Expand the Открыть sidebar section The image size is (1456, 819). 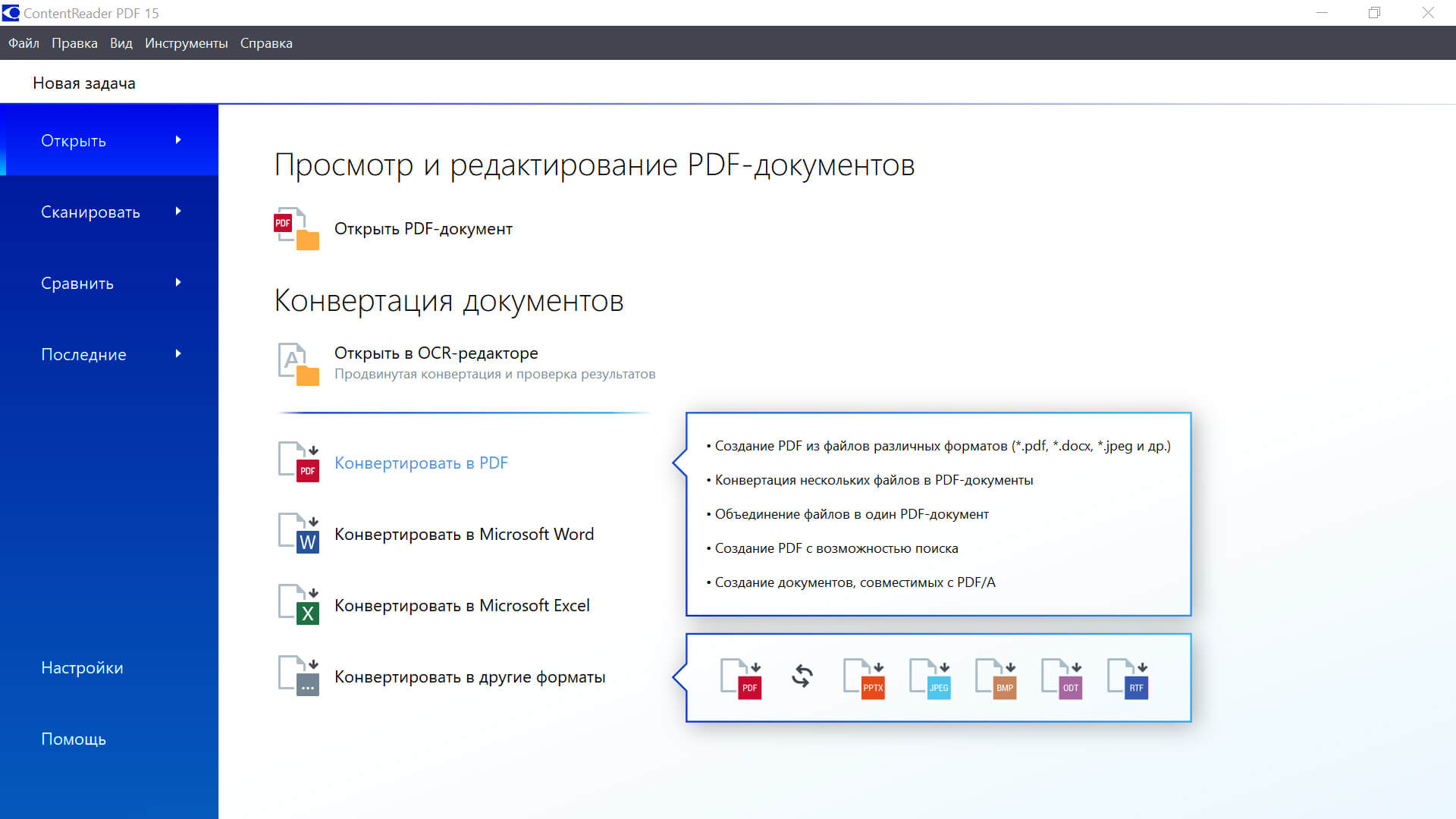pyautogui.click(x=109, y=140)
